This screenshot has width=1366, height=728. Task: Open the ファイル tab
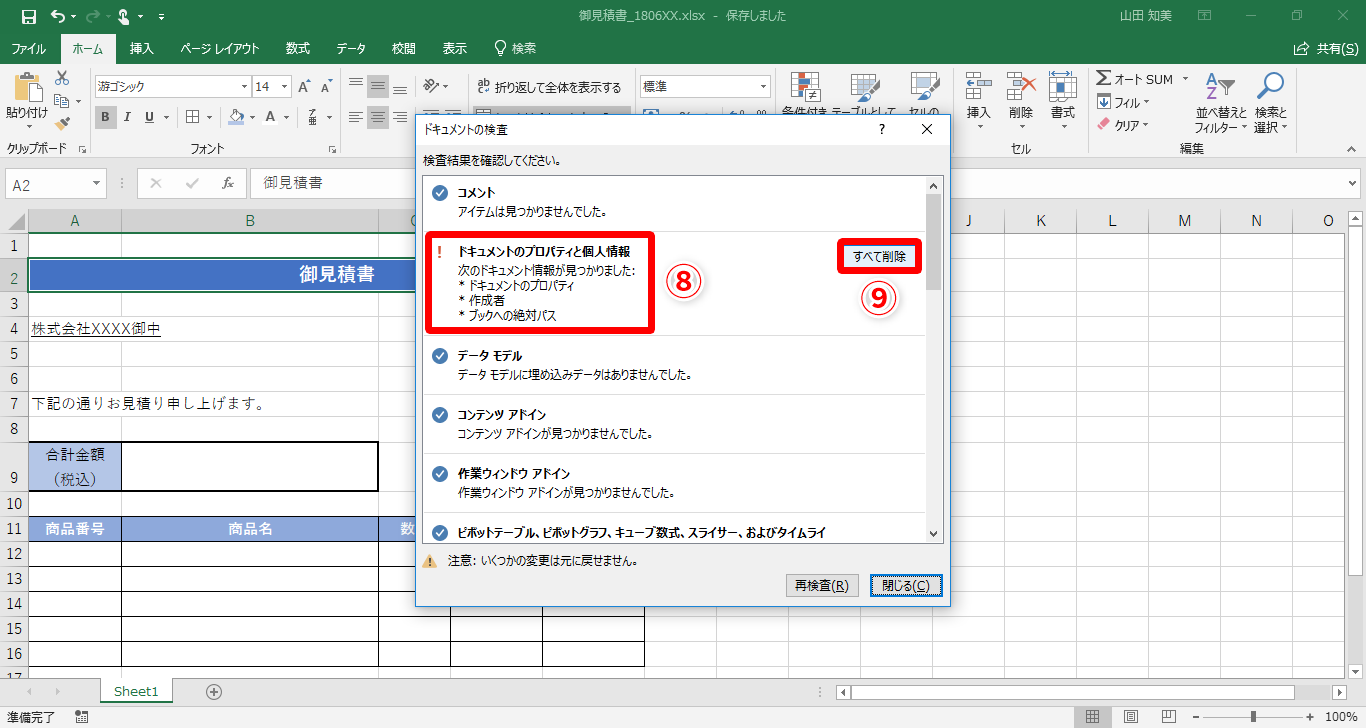(x=28, y=48)
